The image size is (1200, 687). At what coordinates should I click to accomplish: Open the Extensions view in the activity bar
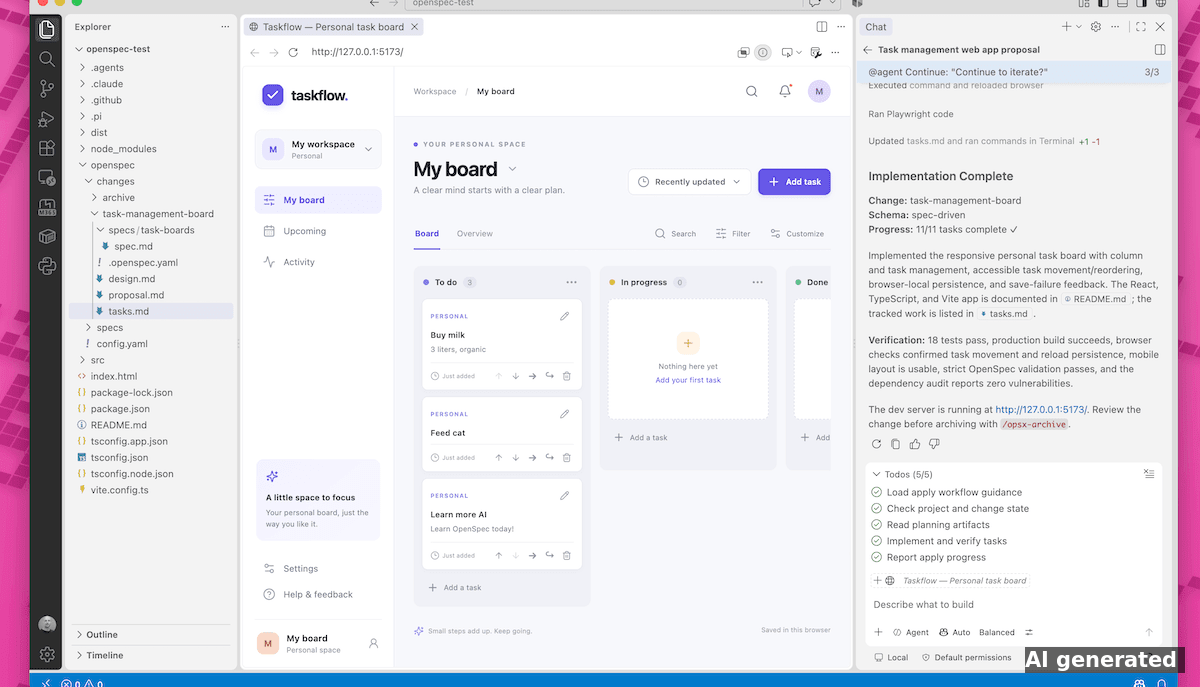coord(47,148)
